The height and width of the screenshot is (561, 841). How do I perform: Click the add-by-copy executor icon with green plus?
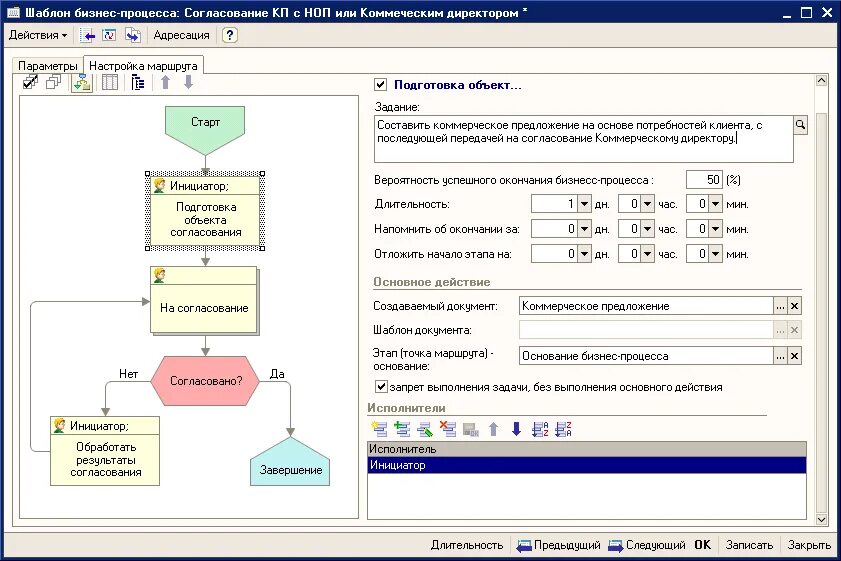click(402, 429)
